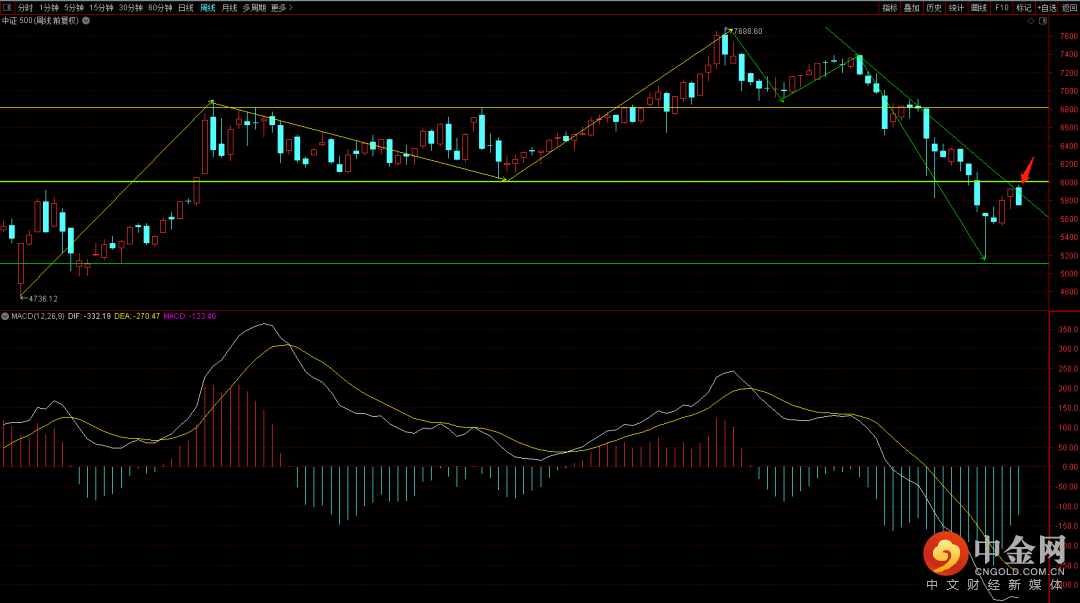Add to watchlist with +自选
Viewport: 1080px width, 603px height.
1046,7
